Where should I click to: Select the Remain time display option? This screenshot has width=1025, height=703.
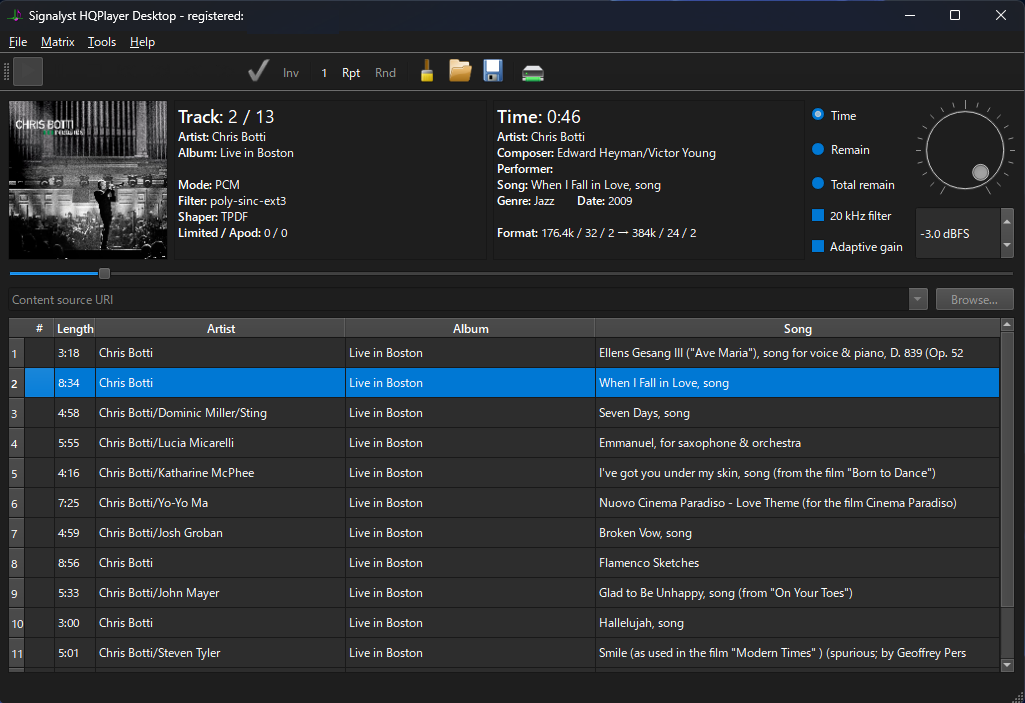tap(819, 150)
